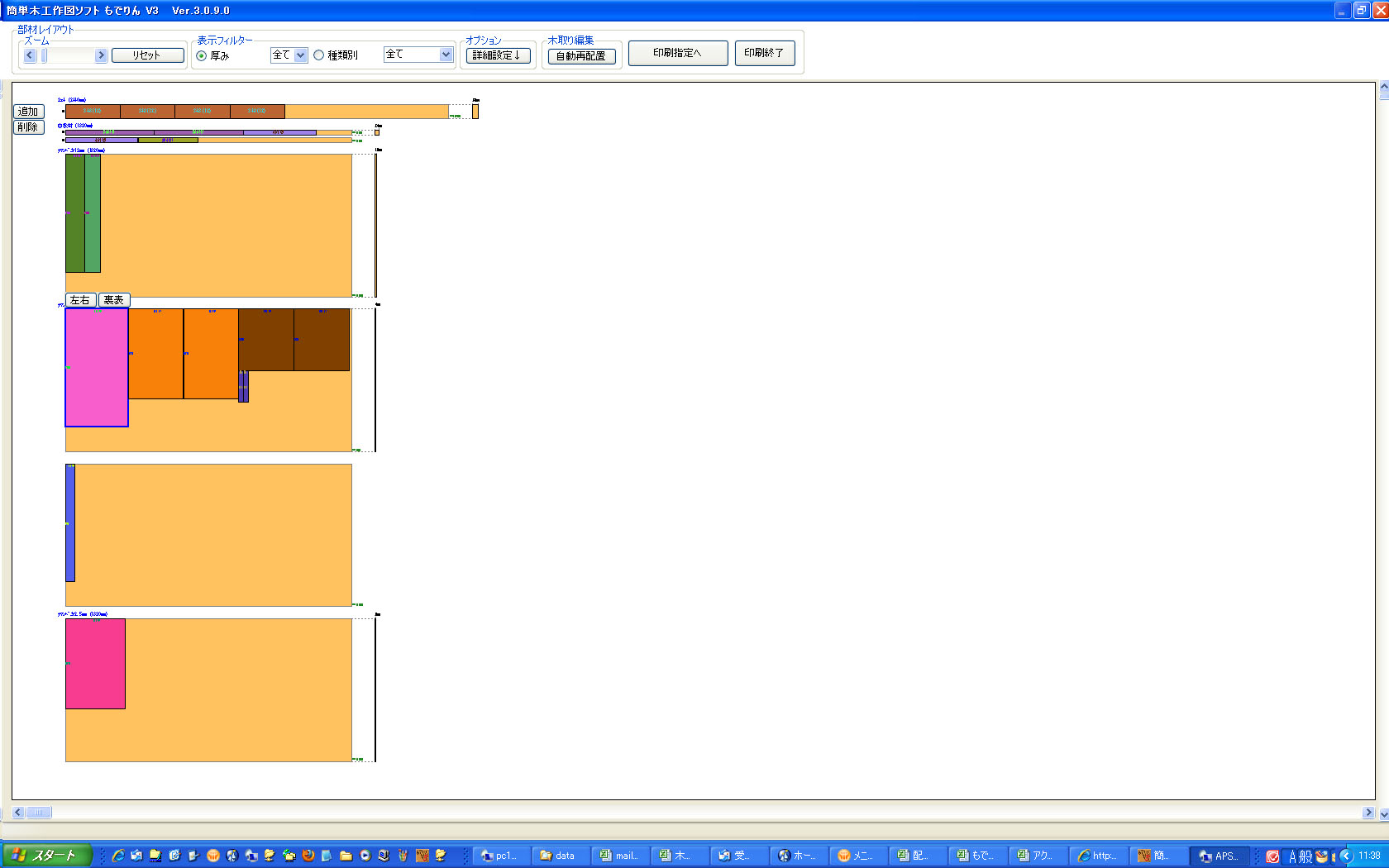Expand the 詳細設定↓ options

[498, 55]
